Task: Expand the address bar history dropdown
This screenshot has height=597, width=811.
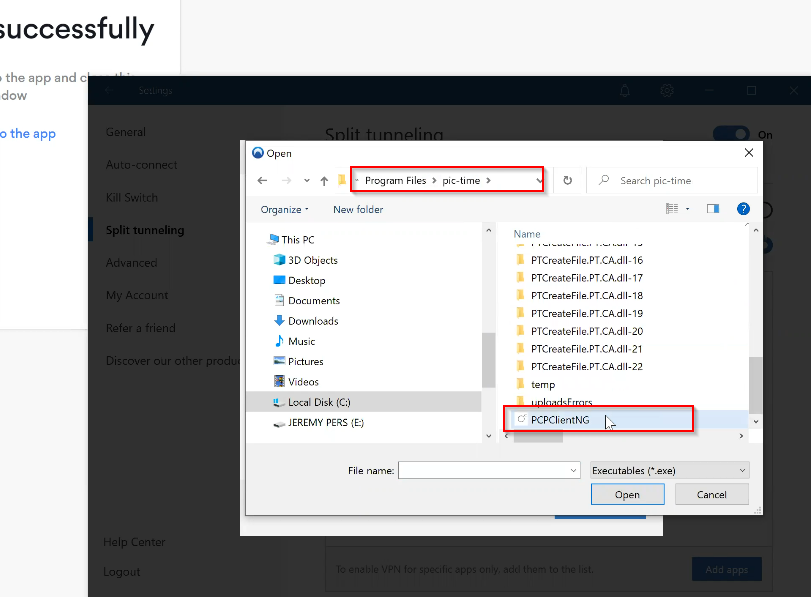Action: (x=539, y=181)
